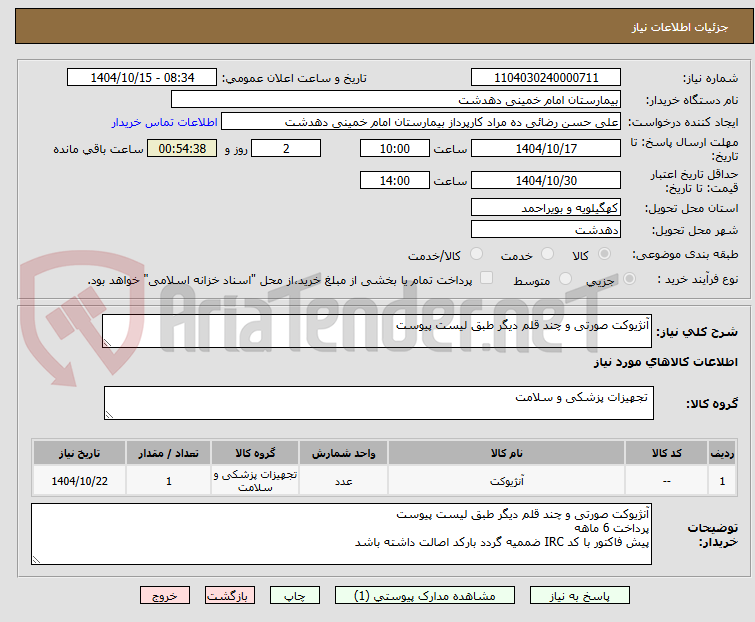Click the resize handle of شرح کلی نیاز box
The width and height of the screenshot is (755, 622).
107,343
